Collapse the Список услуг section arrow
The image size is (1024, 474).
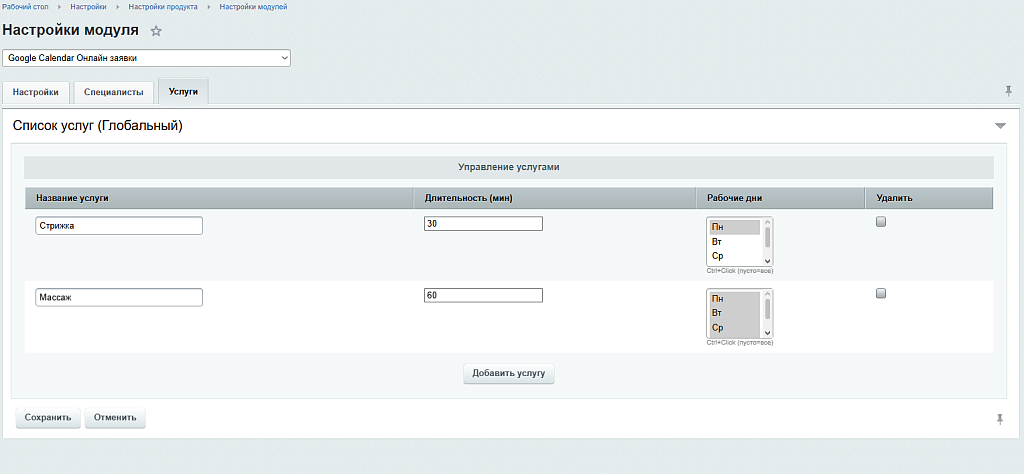(x=1000, y=126)
